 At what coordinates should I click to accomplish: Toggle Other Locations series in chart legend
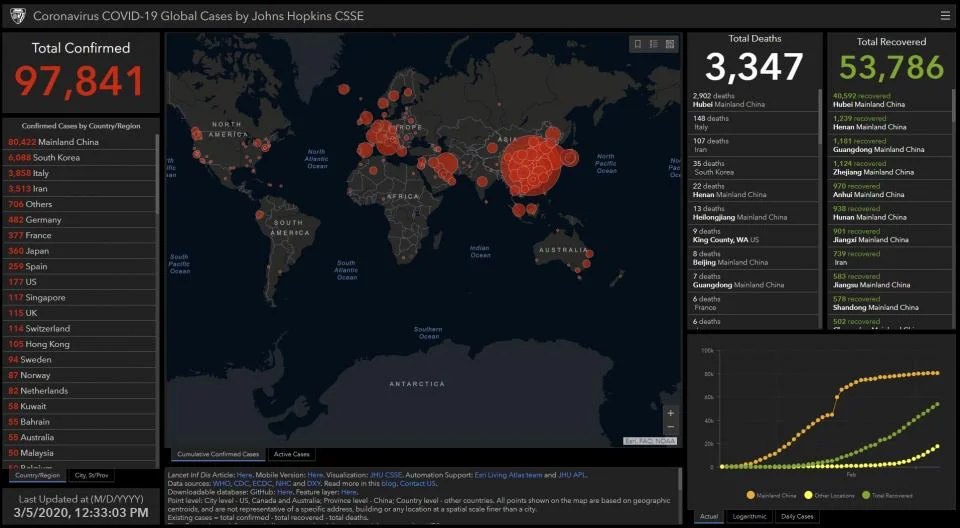coord(829,496)
